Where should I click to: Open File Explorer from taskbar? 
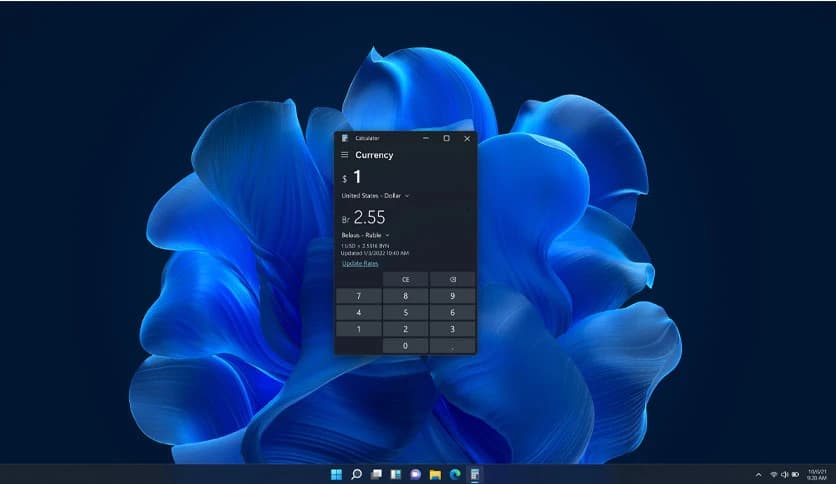point(435,474)
